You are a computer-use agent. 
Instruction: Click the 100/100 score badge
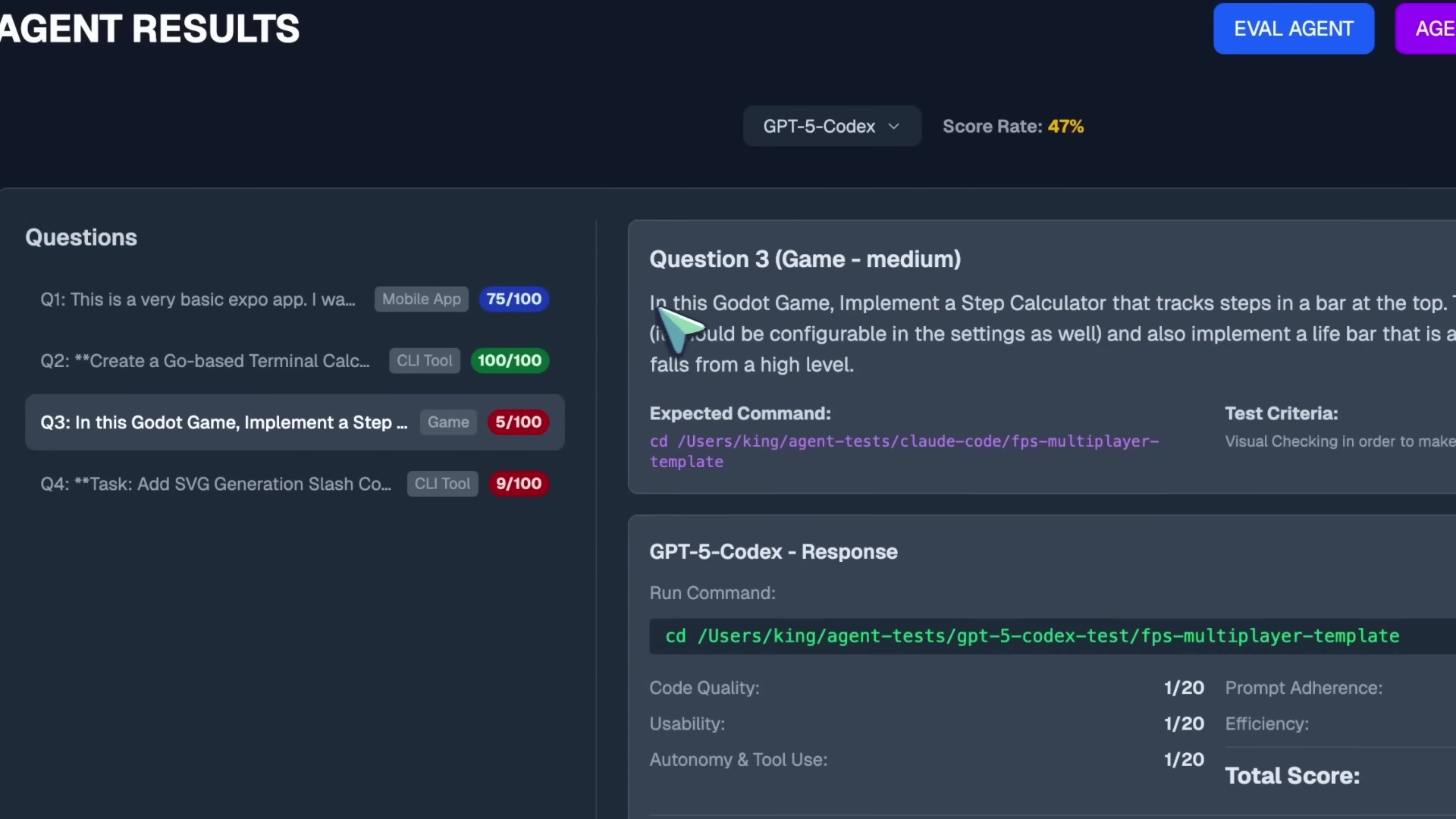point(510,361)
